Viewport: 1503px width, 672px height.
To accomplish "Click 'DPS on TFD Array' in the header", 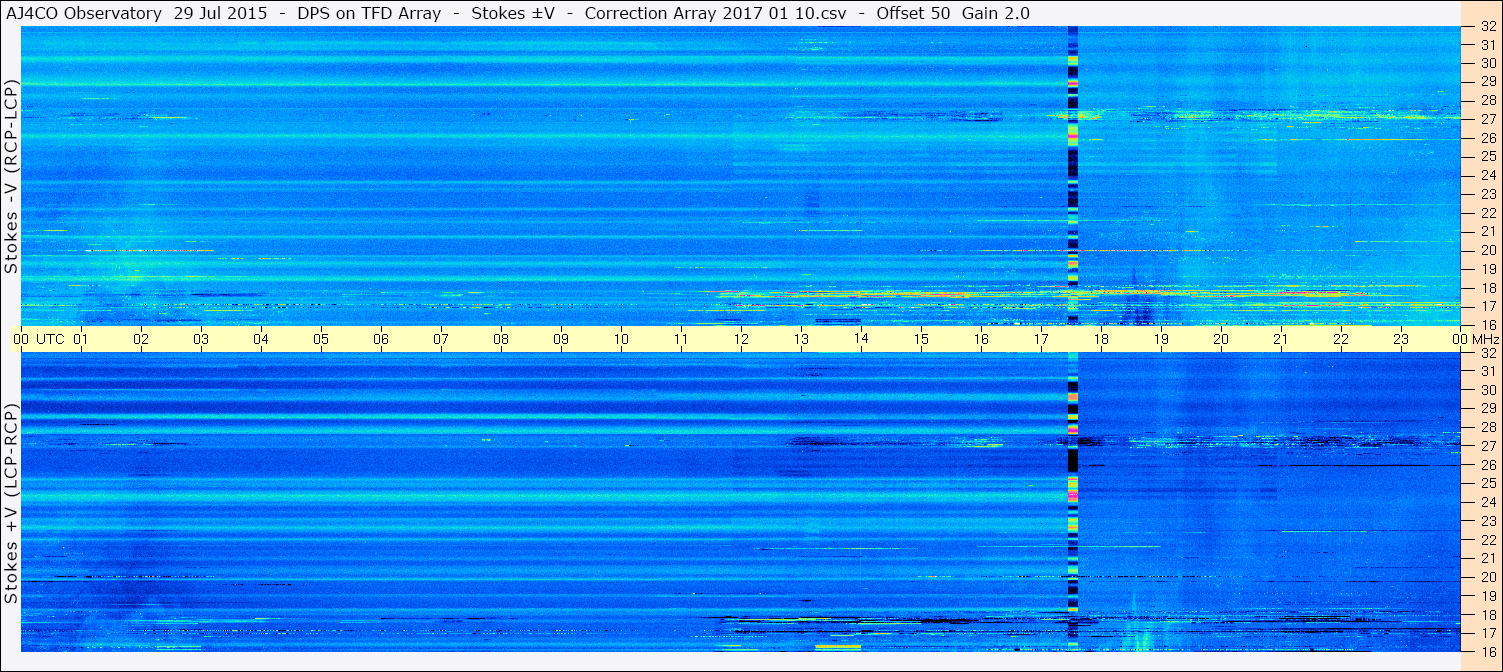I will [x=369, y=13].
